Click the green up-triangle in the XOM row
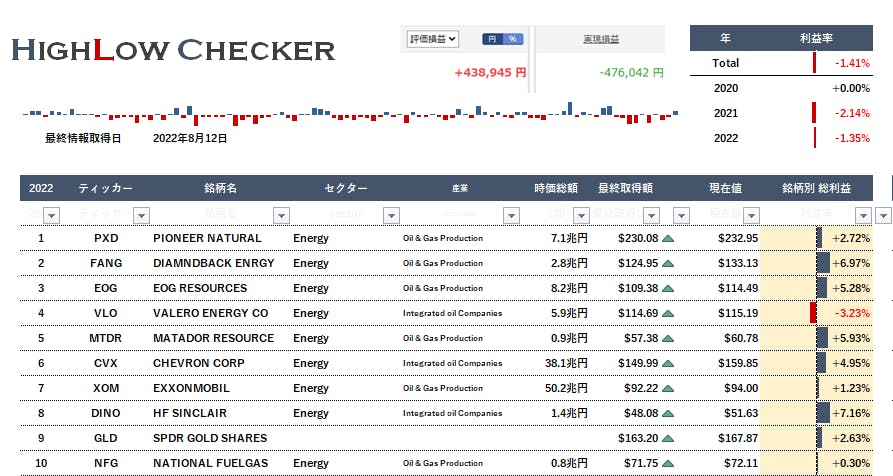893x476 pixels. pyautogui.click(x=668, y=388)
